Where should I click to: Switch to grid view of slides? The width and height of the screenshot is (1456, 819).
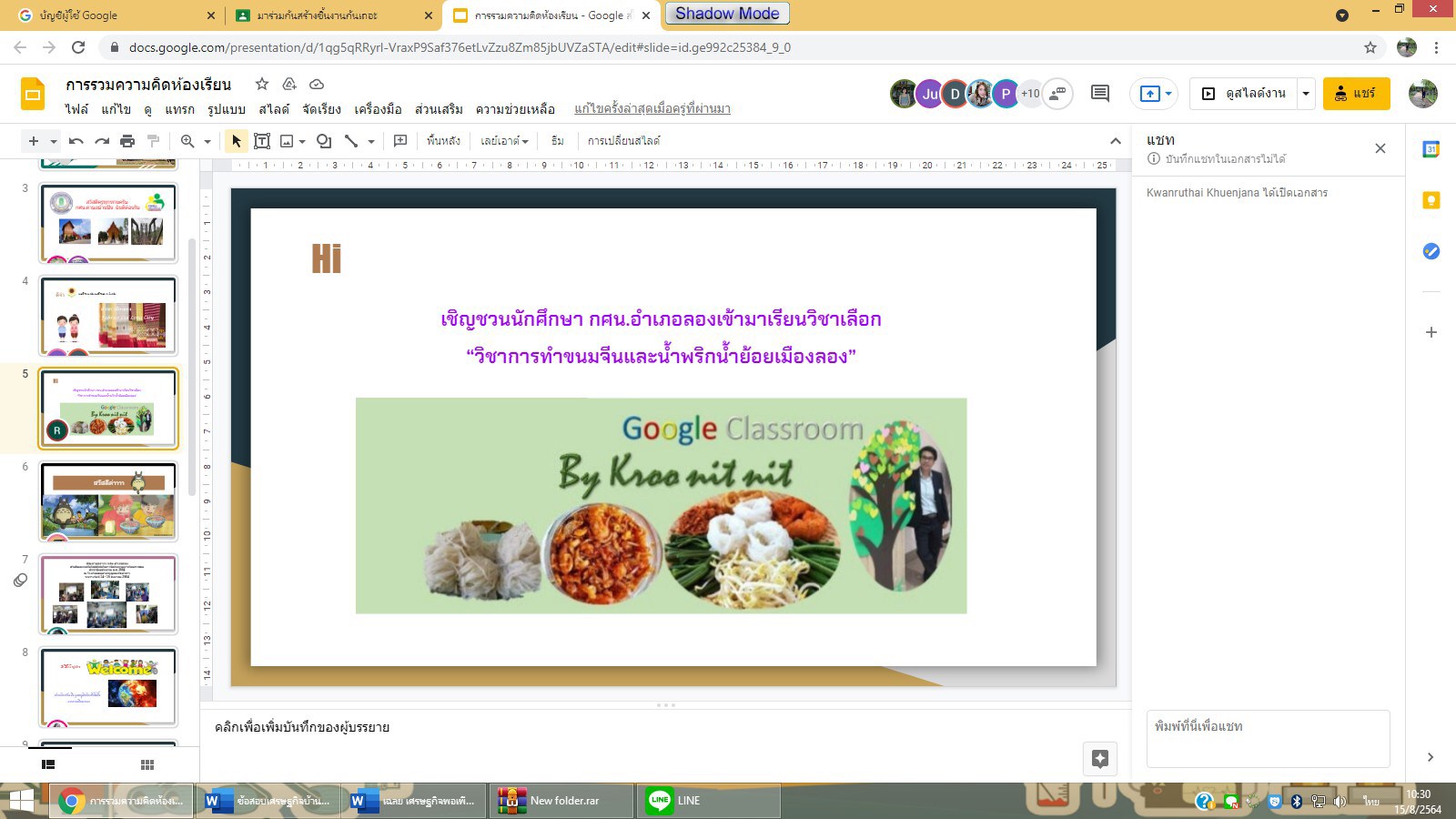tap(147, 765)
